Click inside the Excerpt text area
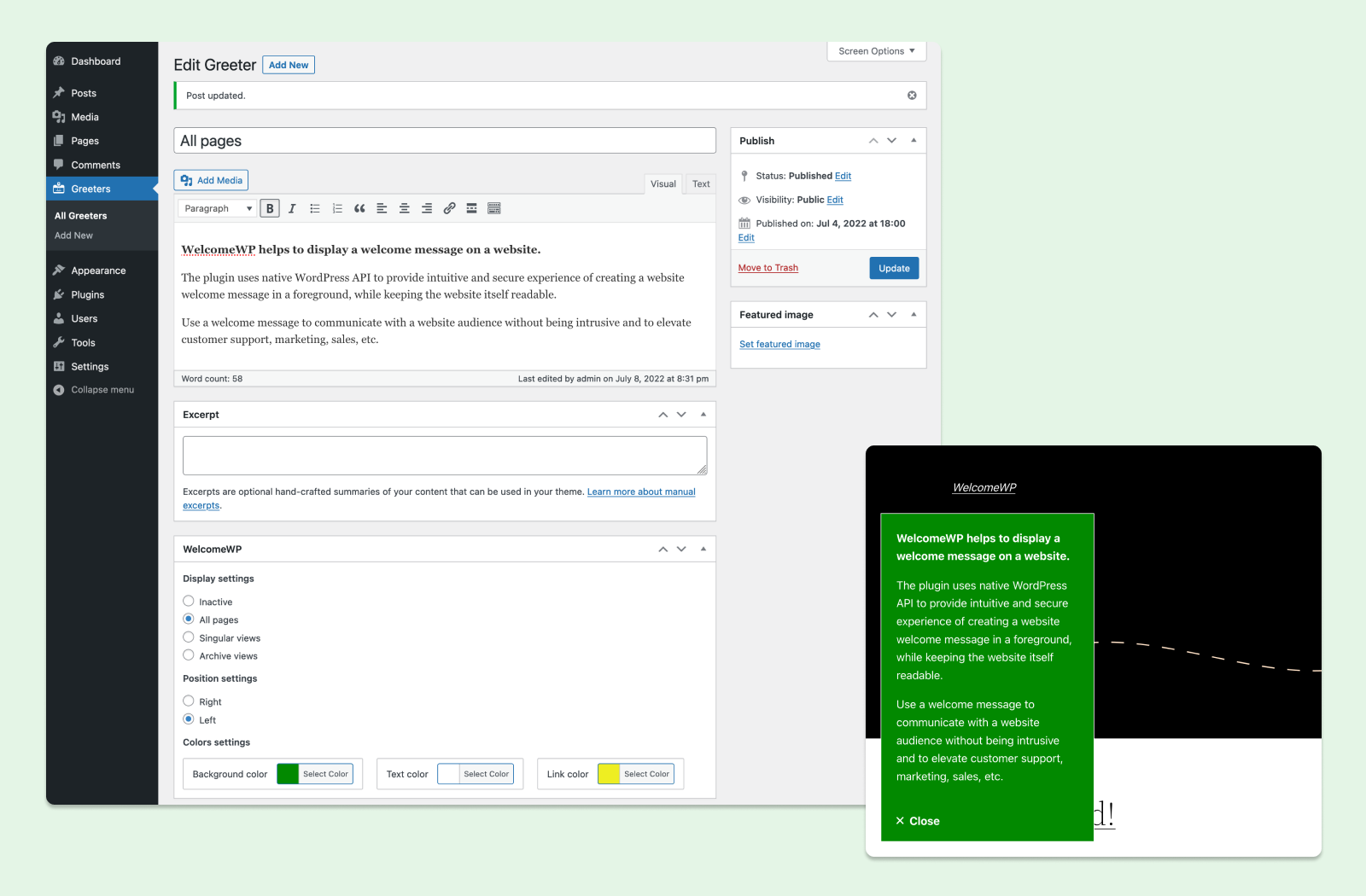The height and width of the screenshot is (896, 1366). coord(445,456)
